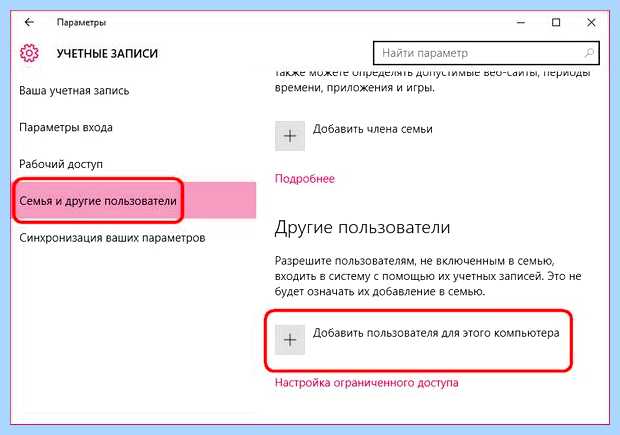Minimize the Параметры window
Image resolution: width=620 pixels, height=435 pixels.
click(x=521, y=23)
